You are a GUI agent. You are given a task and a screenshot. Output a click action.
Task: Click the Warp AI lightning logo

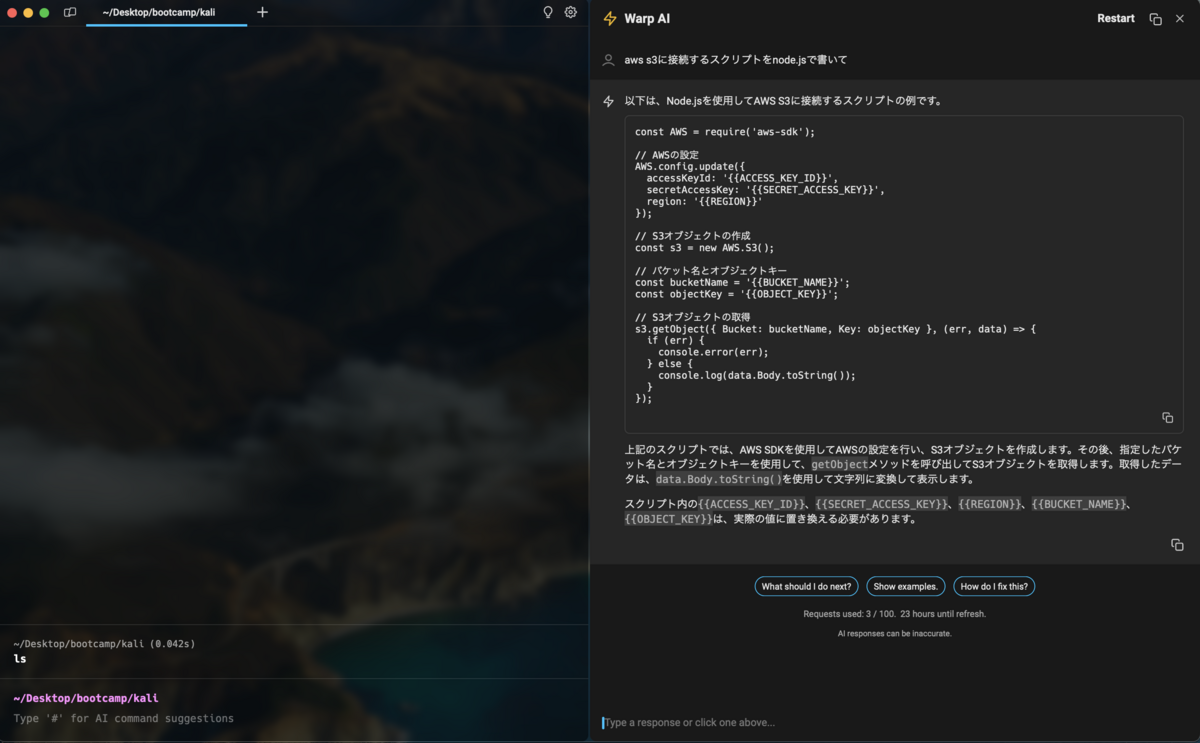pyautogui.click(x=610, y=18)
